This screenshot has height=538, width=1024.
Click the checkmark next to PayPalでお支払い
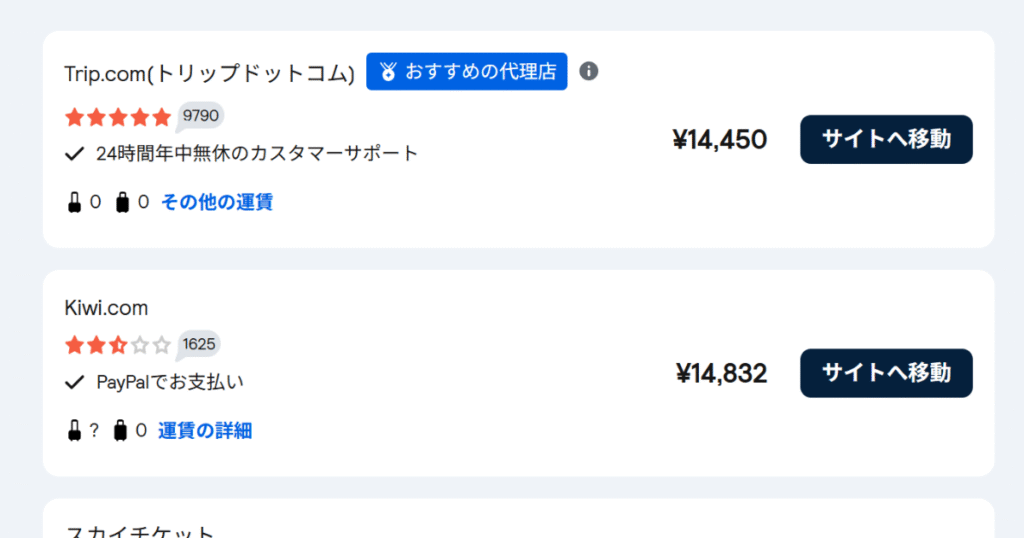[x=74, y=383]
